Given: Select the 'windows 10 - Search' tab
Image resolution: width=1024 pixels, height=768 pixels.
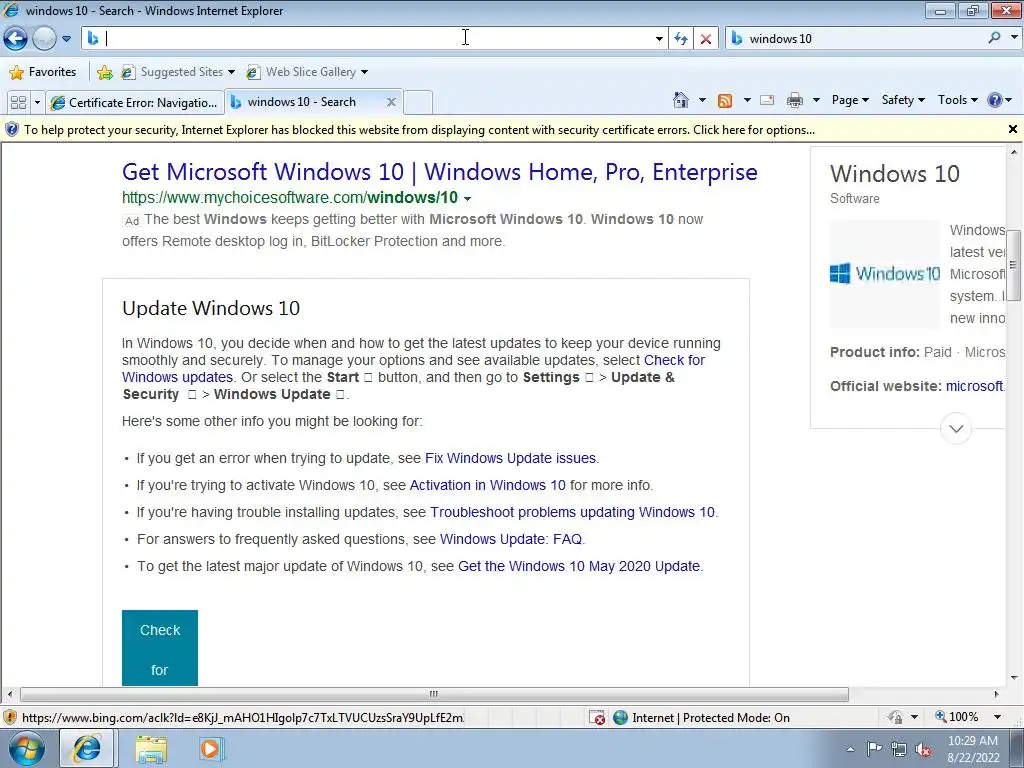Looking at the screenshot, I should click(302, 102).
